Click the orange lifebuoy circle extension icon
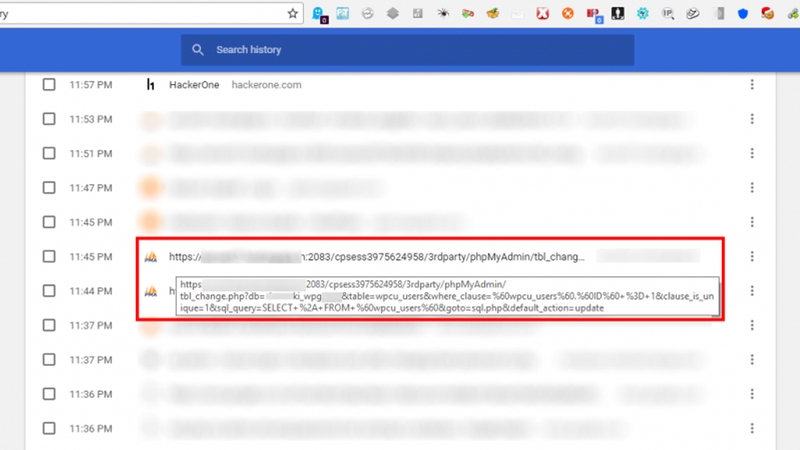 (x=567, y=14)
